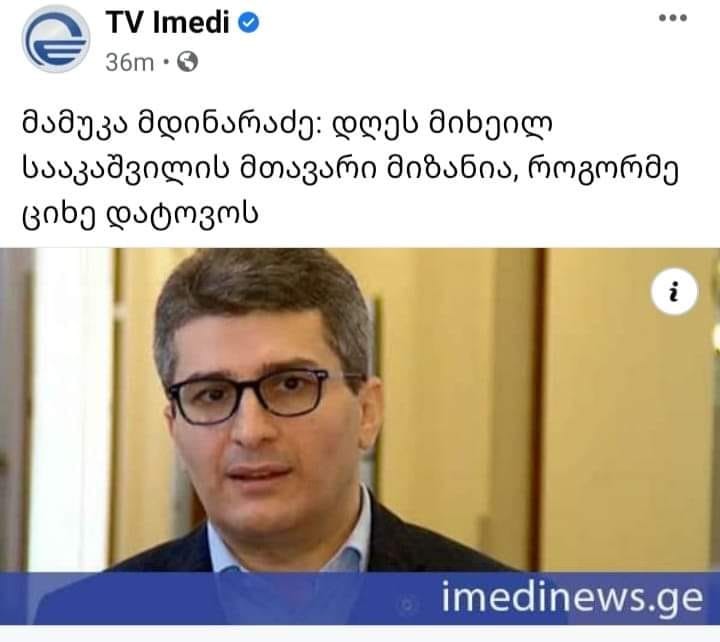Open the article photo of the man
720x642 pixels.
pos(360,410)
